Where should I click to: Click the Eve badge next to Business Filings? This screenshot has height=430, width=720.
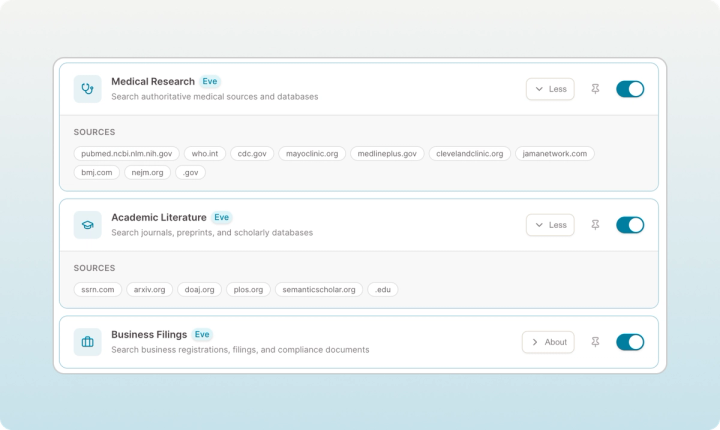[202, 334]
